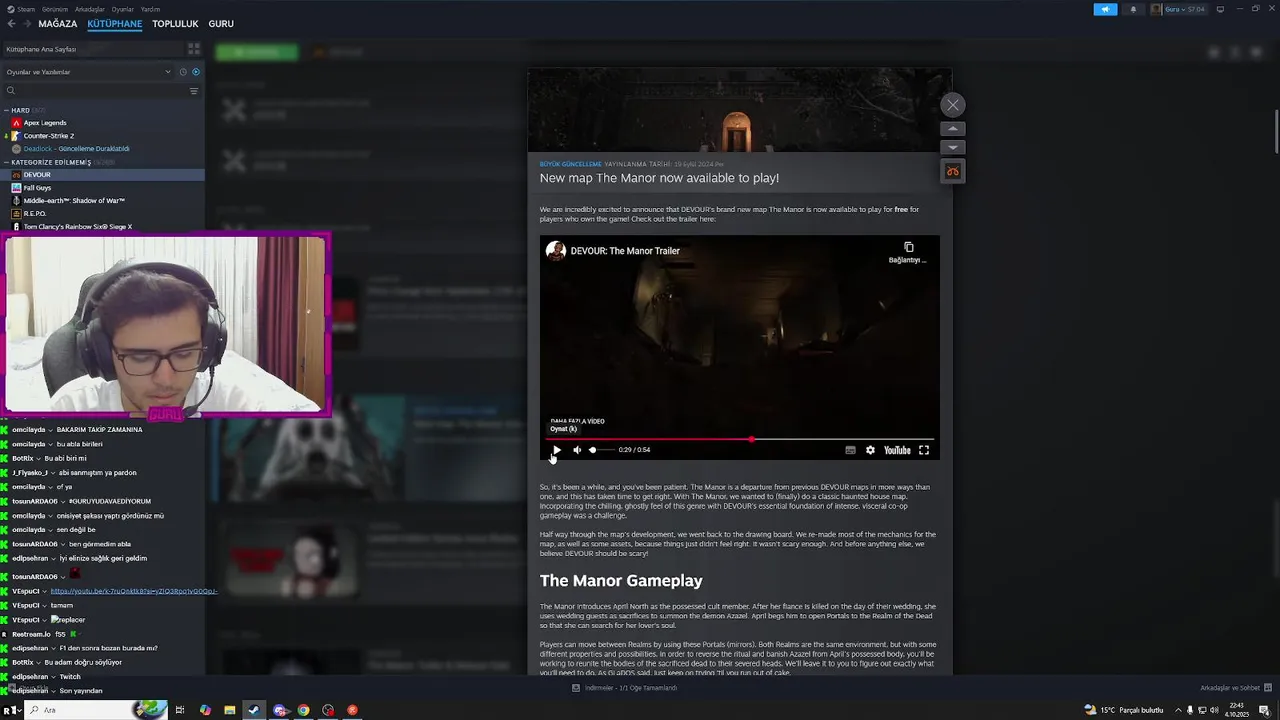Toggle video subtitles
The height and width of the screenshot is (720, 1280).
pos(850,450)
